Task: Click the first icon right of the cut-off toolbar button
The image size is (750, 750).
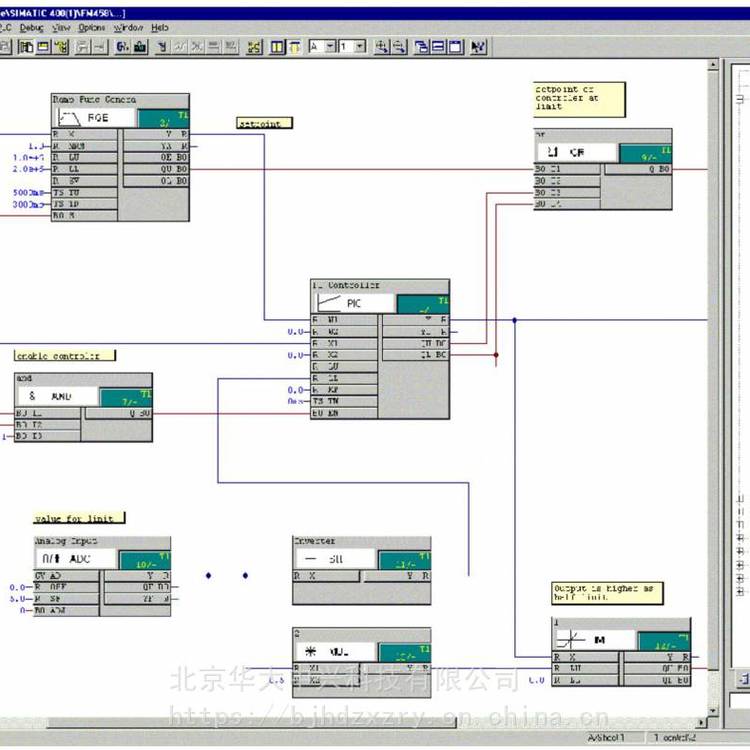Action: 26,46
